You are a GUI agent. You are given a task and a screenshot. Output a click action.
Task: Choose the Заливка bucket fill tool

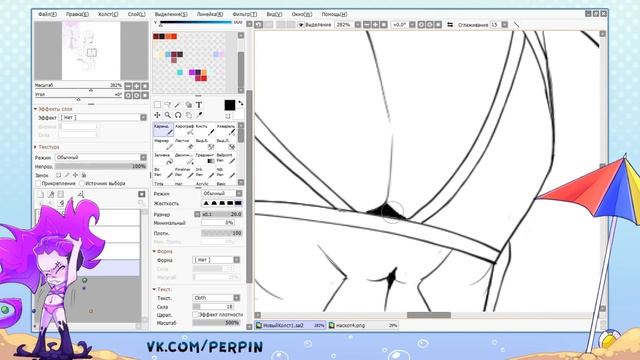(164, 158)
